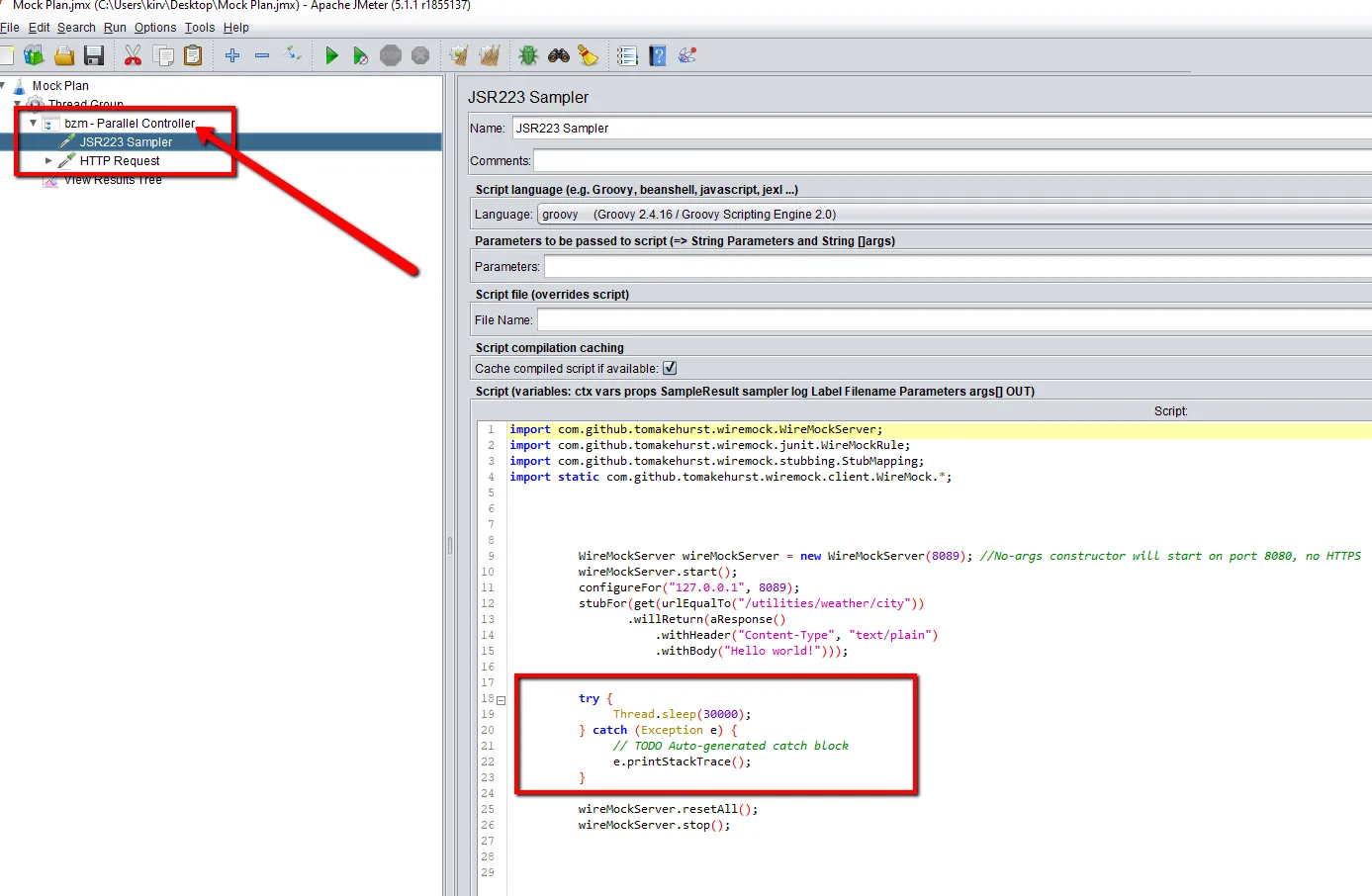
Task: Open the Templates icon in toolbar
Action: 35,55
